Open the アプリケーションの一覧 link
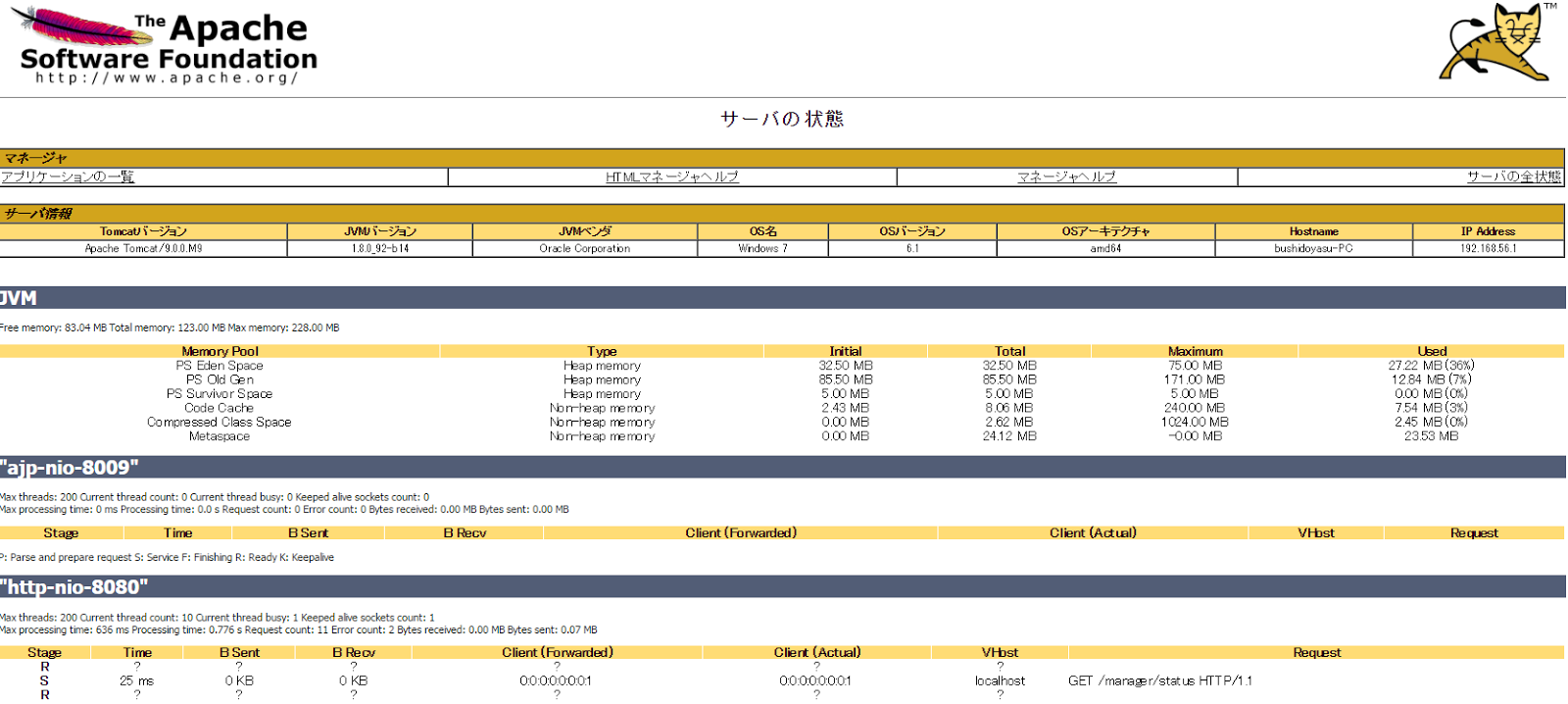1568x704 pixels. (x=68, y=176)
